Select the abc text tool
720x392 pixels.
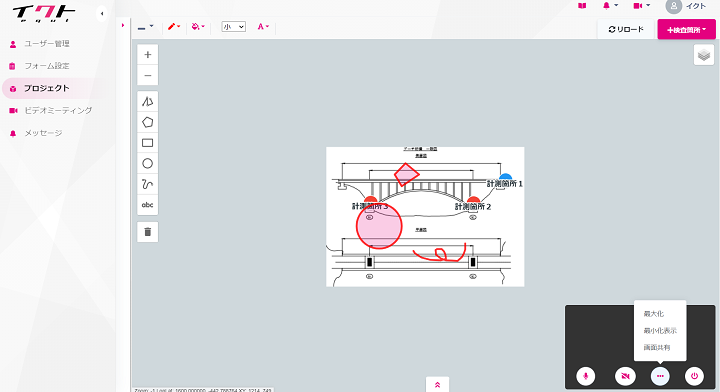tap(147, 205)
